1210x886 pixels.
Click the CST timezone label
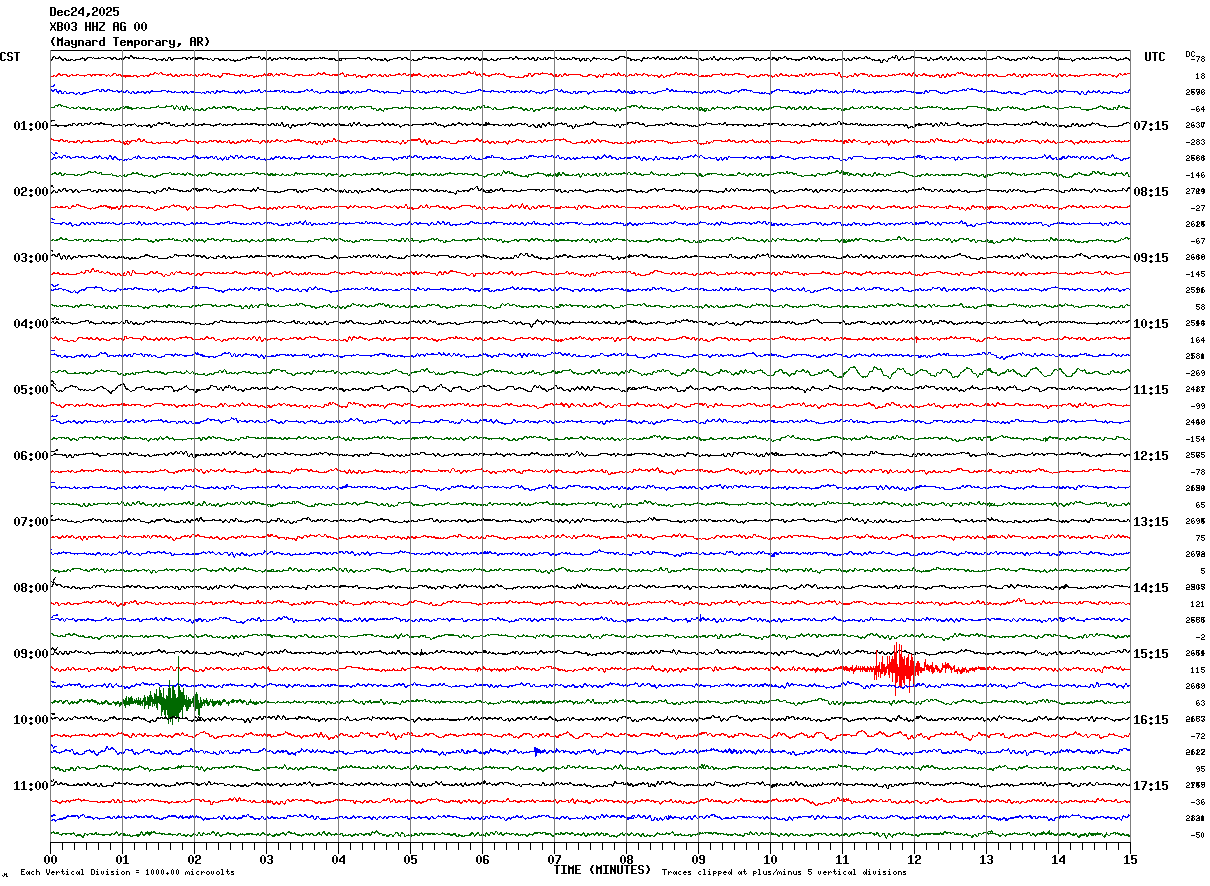pyautogui.click(x=10, y=57)
